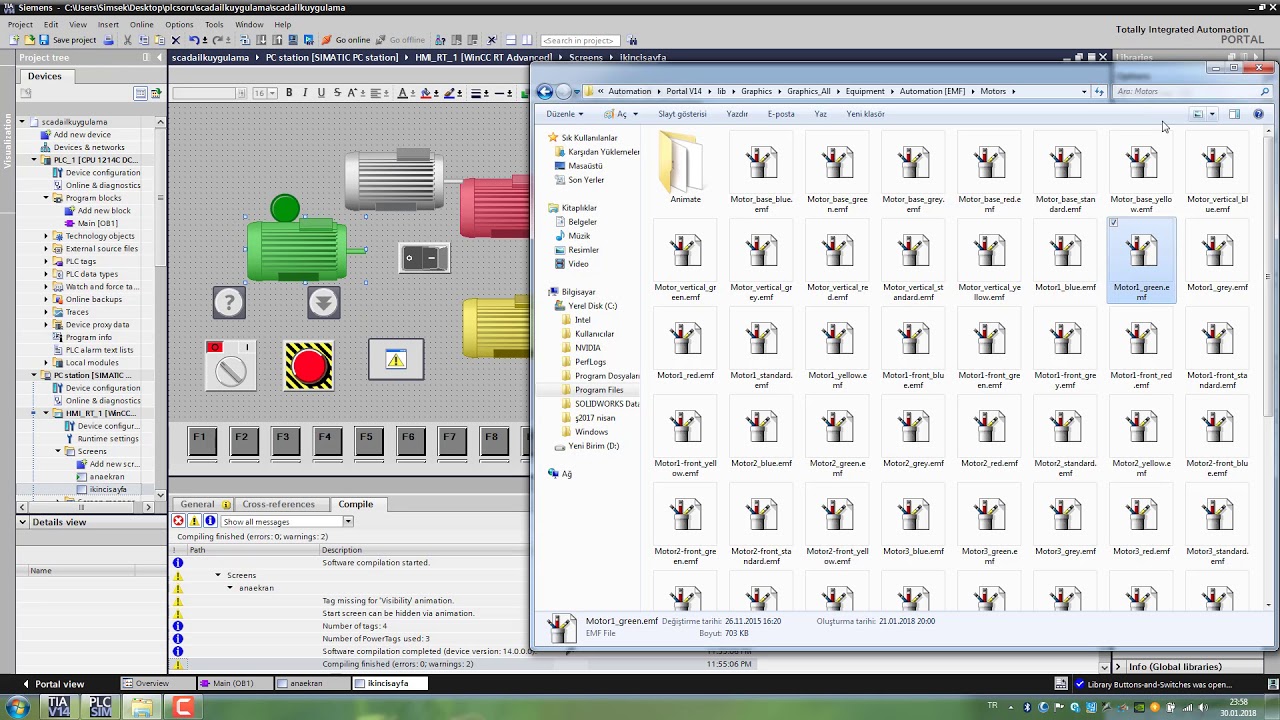Click Slayt gösterisi in Explorer toolbar
Viewport: 1280px width, 720px height.
pyautogui.click(x=682, y=114)
